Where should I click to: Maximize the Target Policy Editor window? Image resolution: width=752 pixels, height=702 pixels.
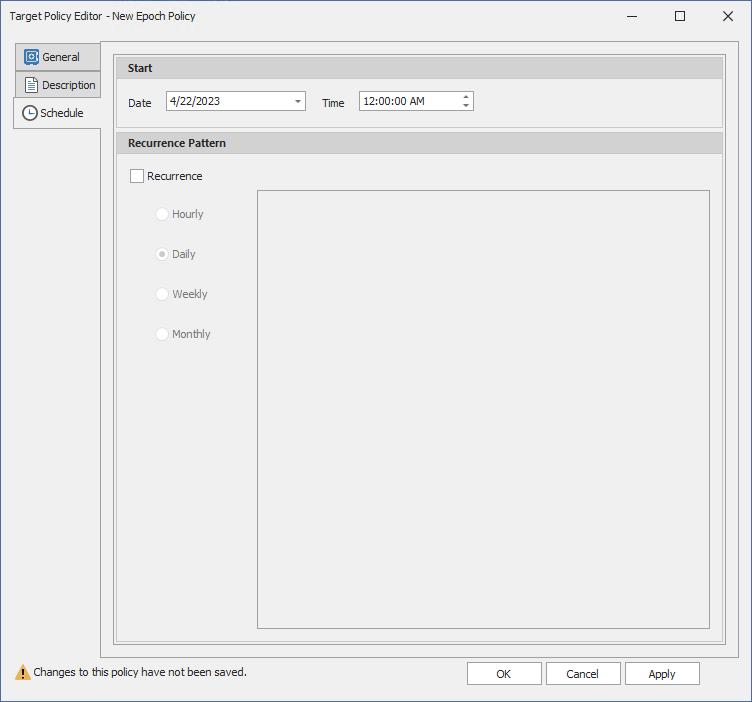click(x=680, y=16)
